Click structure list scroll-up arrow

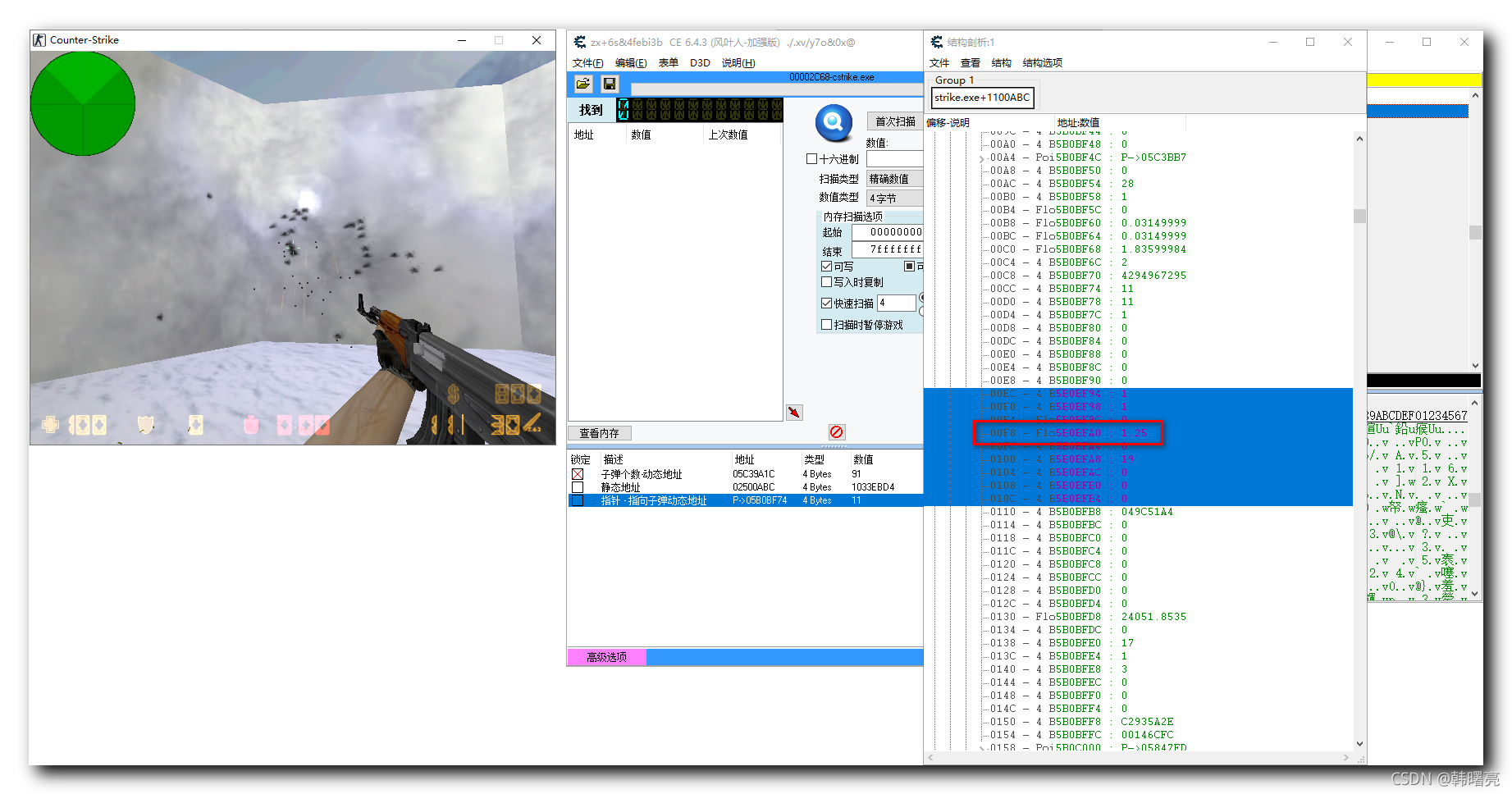[1359, 139]
